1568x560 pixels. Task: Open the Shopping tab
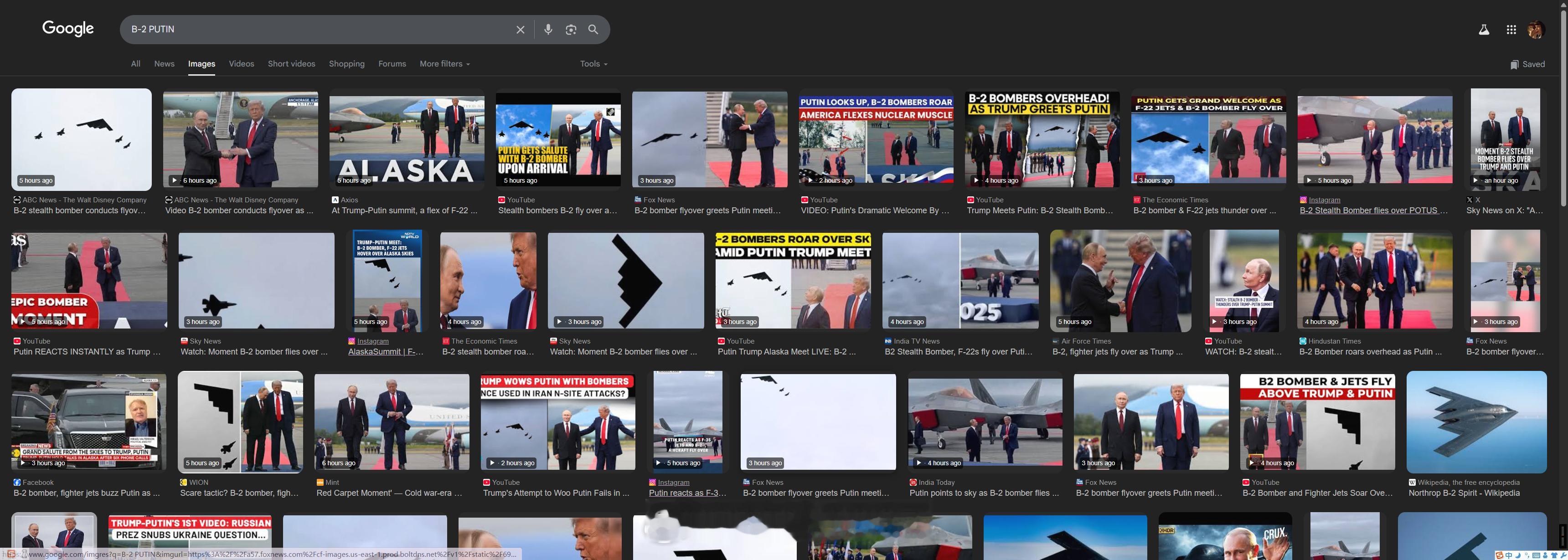(347, 64)
